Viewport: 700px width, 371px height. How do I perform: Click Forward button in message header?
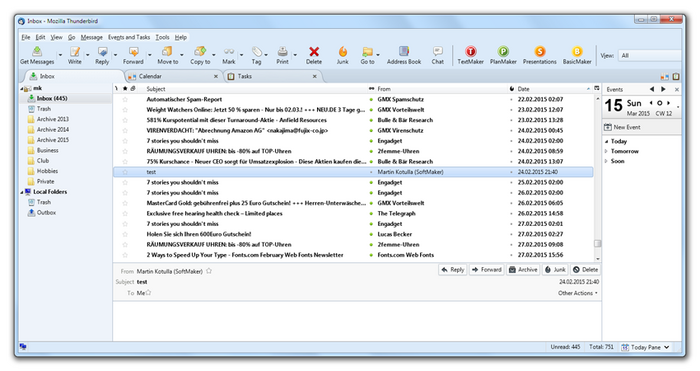(x=487, y=270)
